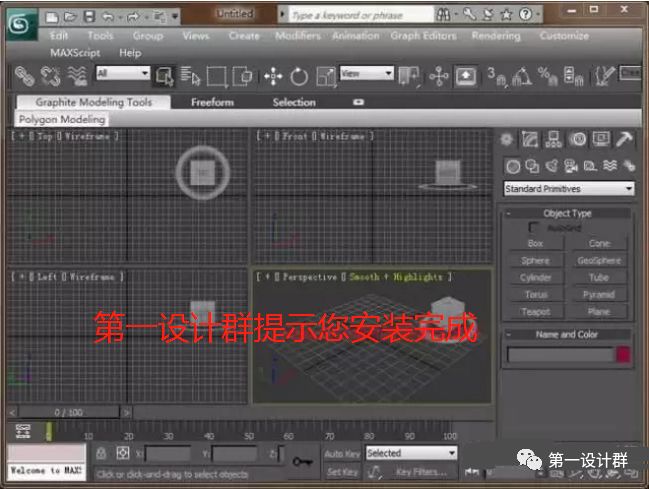The height and width of the screenshot is (489, 649).
Task: Toggle the Auto Key button
Action: coord(342,454)
